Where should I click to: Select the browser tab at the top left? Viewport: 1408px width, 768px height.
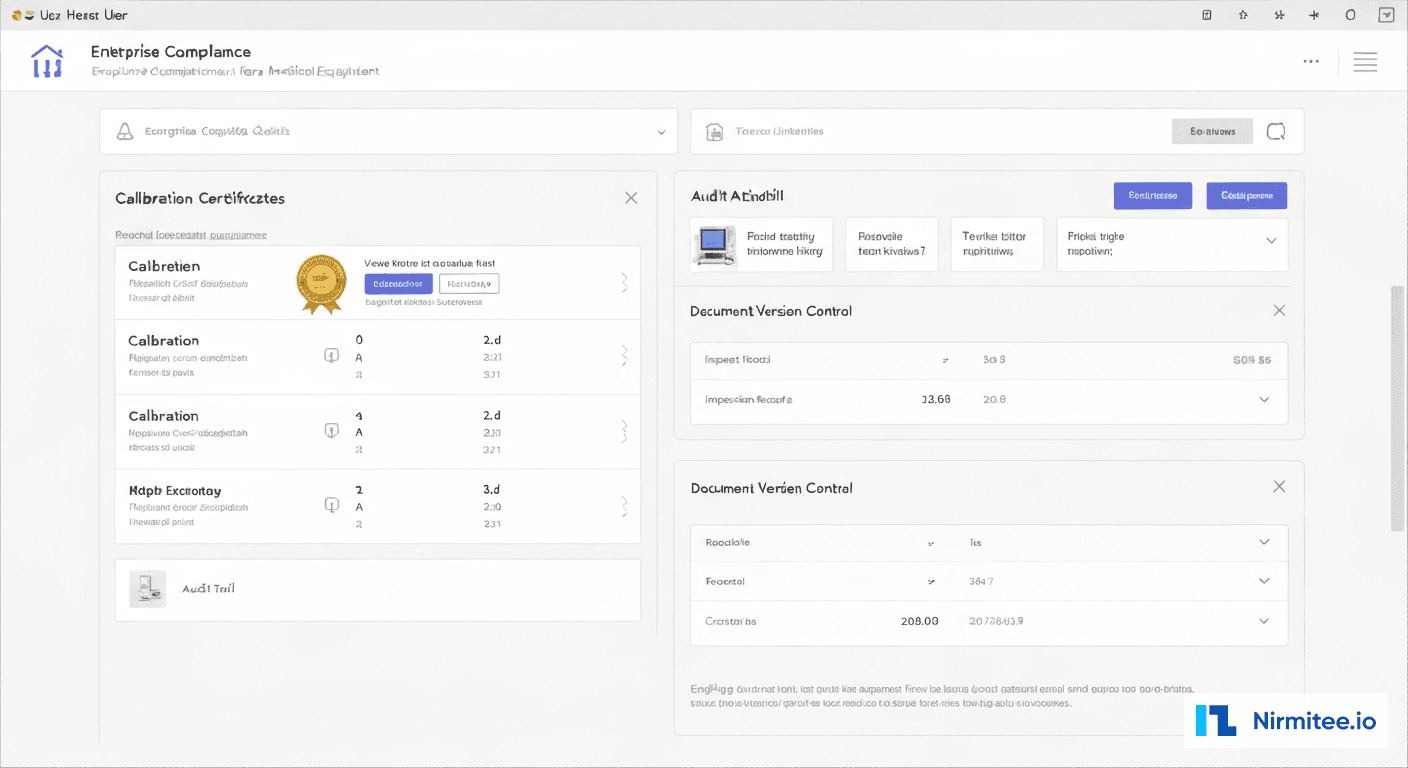click(x=70, y=14)
